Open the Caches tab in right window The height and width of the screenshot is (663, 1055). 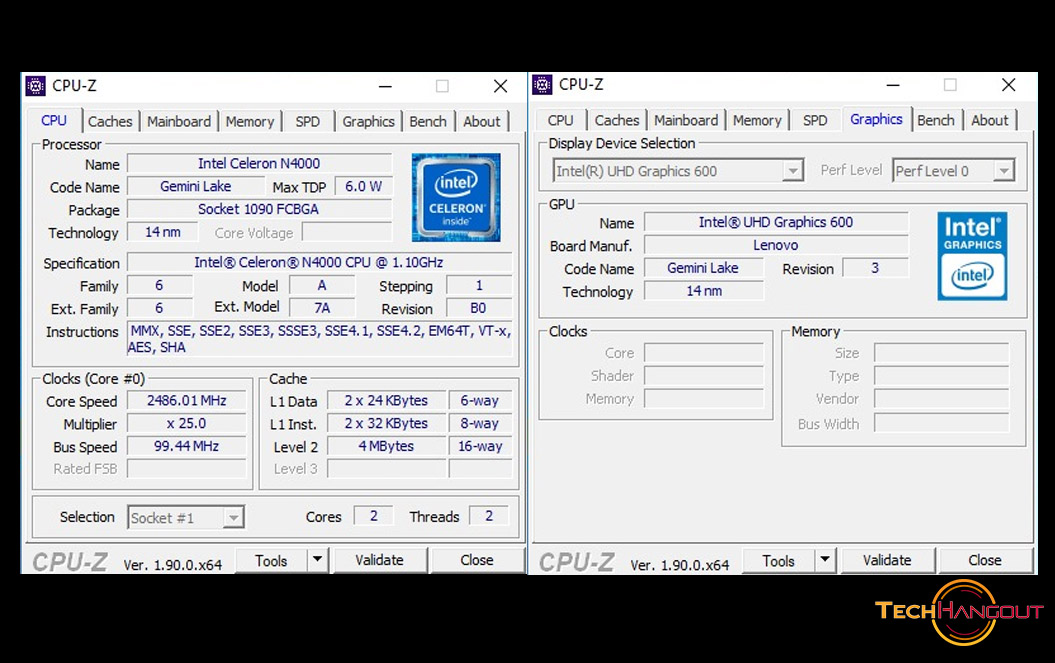coord(617,120)
